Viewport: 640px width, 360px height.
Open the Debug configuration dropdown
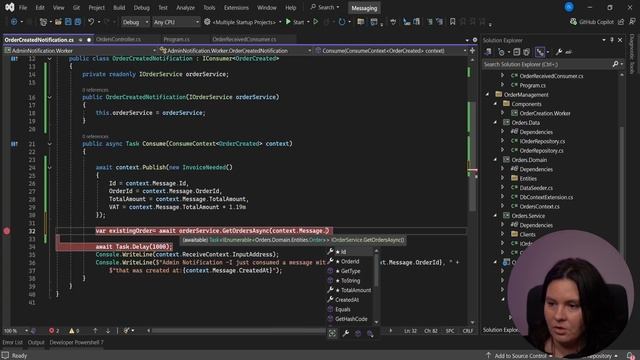coord(135,22)
